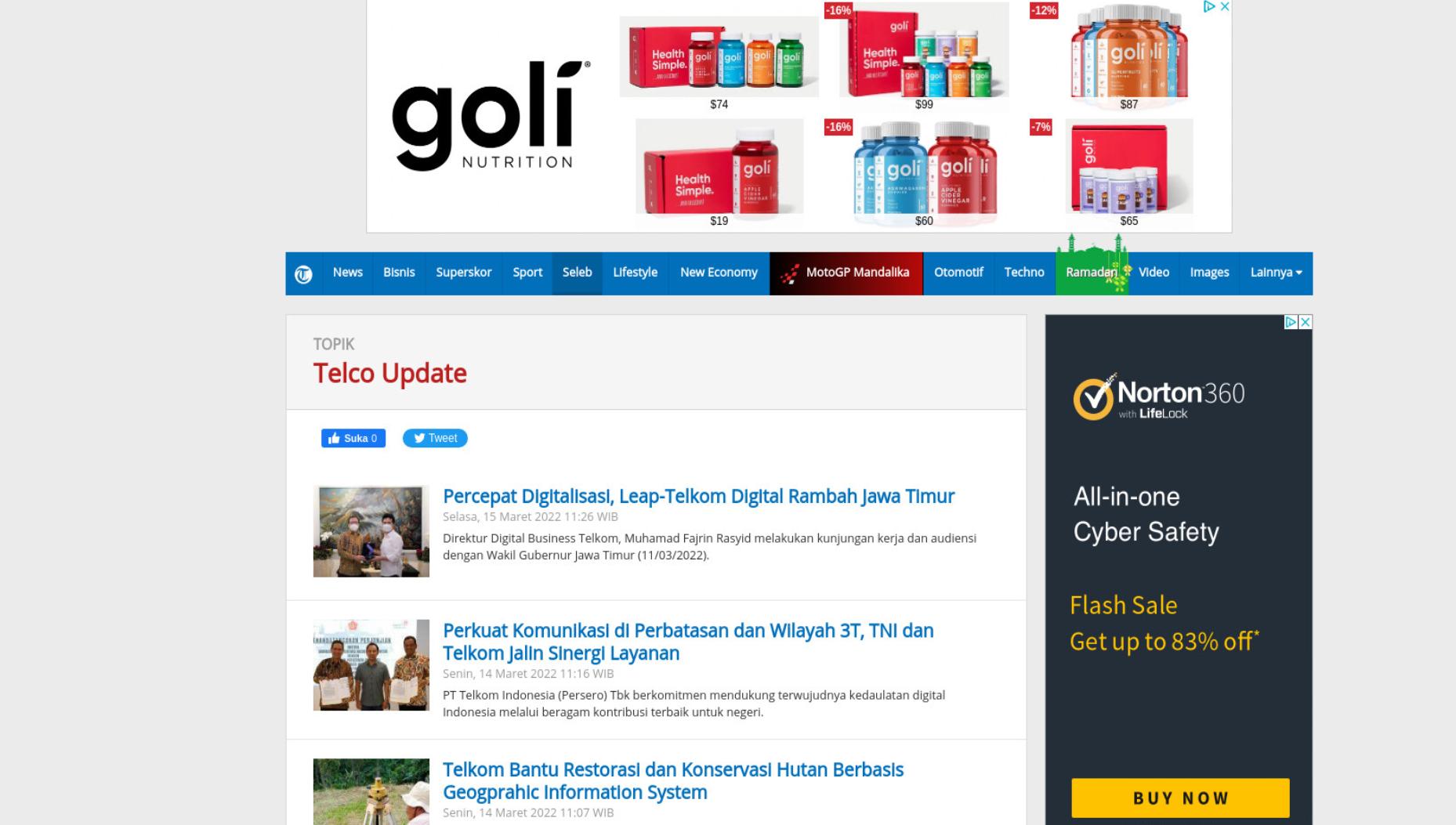Click the Facebook Suka like button
Viewport: 1456px width, 825px height.
pyautogui.click(x=353, y=438)
